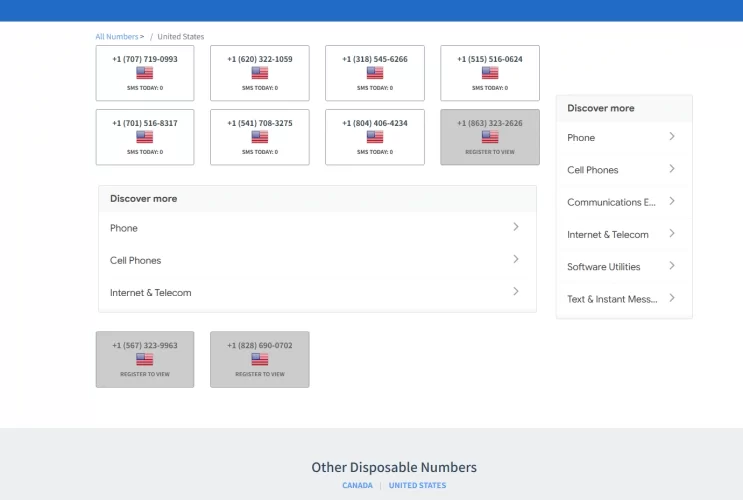Click the flag on the locked (863) 323-2626 card
743x500 pixels.
pyautogui.click(x=490, y=137)
